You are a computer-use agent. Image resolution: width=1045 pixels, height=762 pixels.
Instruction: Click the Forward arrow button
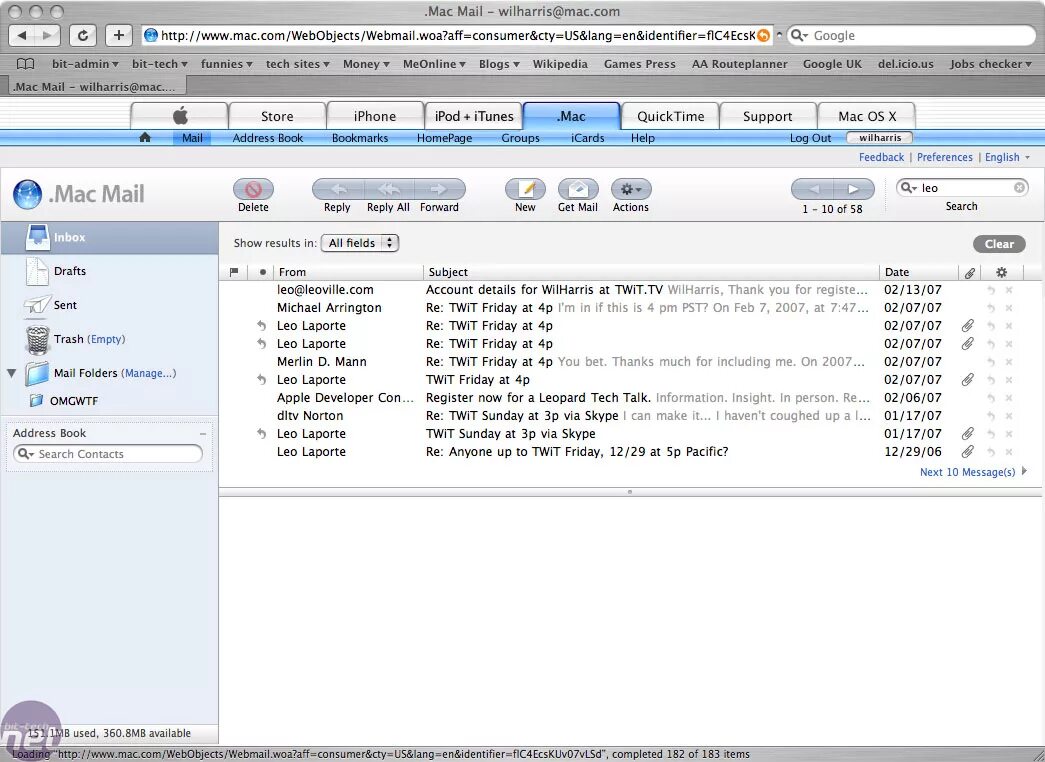pos(439,189)
